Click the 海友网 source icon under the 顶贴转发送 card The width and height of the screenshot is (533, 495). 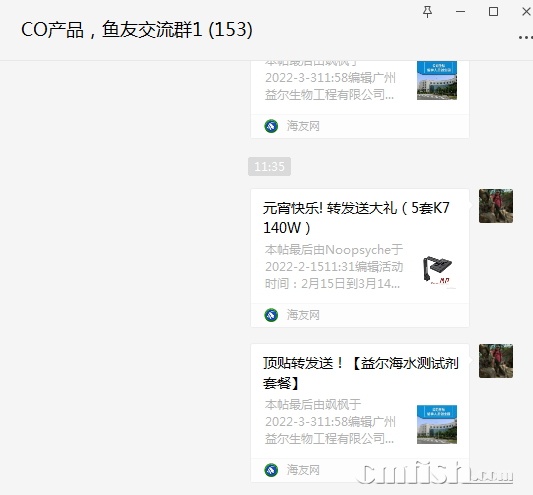tap(271, 470)
